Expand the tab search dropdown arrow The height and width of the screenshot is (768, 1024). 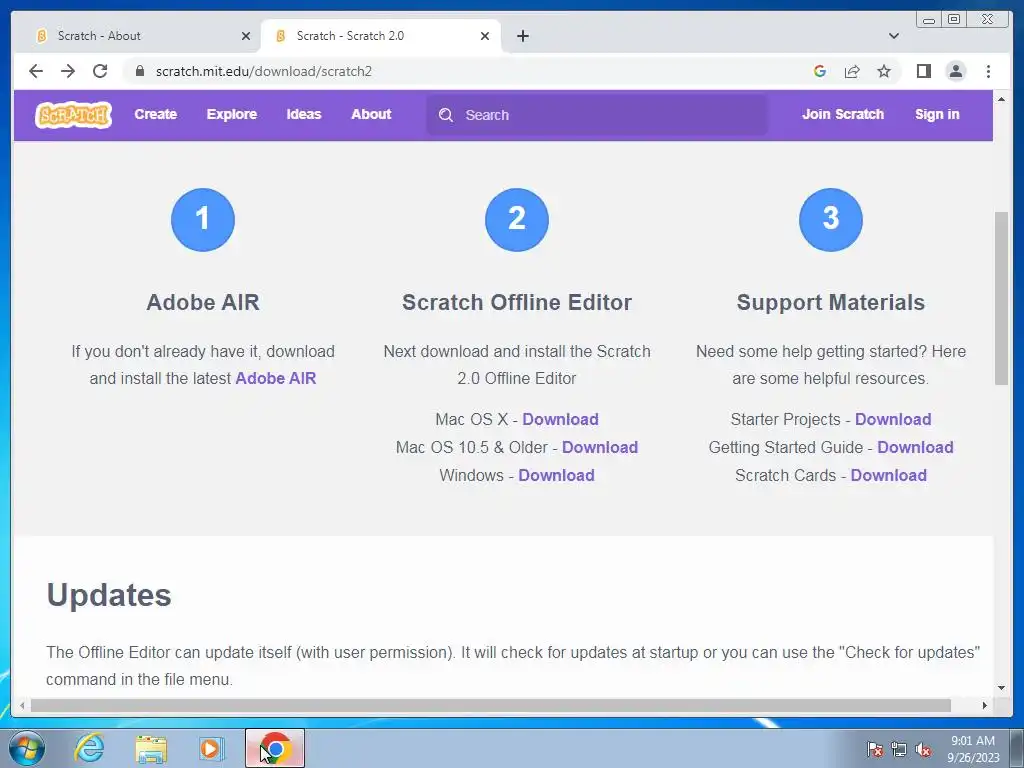click(894, 36)
